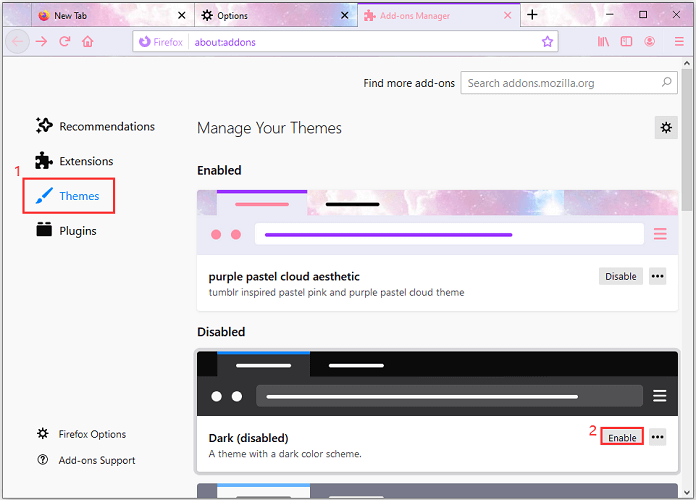Screen dimensions: 696x500
Task: Open Add-ons Support link
Action: tap(86, 460)
